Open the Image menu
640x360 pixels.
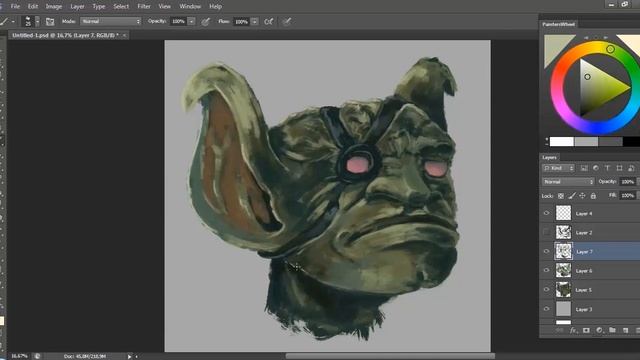54,7
